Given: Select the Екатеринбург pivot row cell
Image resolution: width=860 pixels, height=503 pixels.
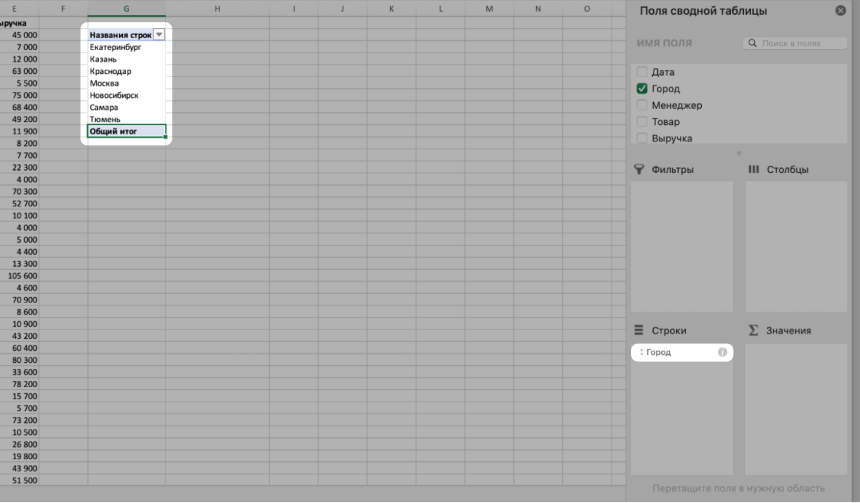Looking at the screenshot, I should [x=126, y=47].
